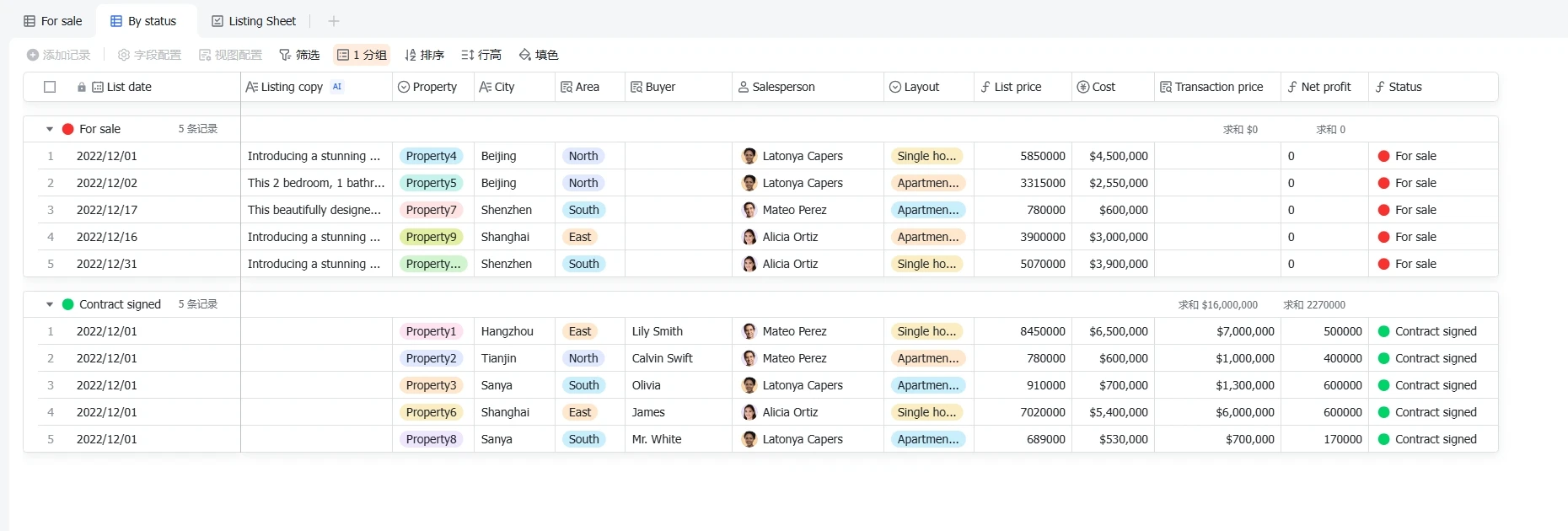Open the 1 分组 grouping dropdown
Image resolution: width=1568 pixels, height=531 pixels.
(362, 55)
